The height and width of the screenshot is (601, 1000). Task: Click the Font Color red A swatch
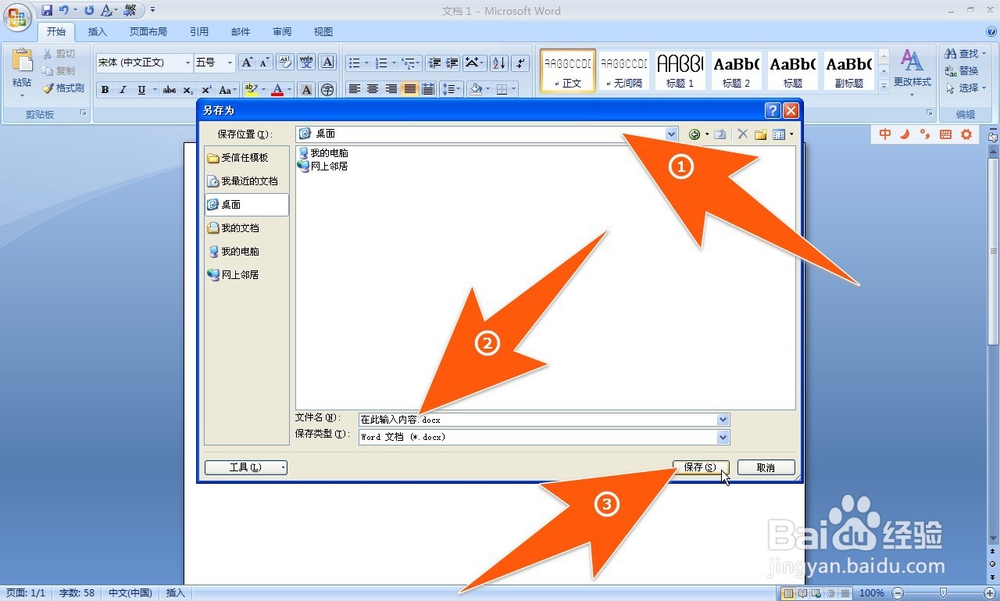277,90
